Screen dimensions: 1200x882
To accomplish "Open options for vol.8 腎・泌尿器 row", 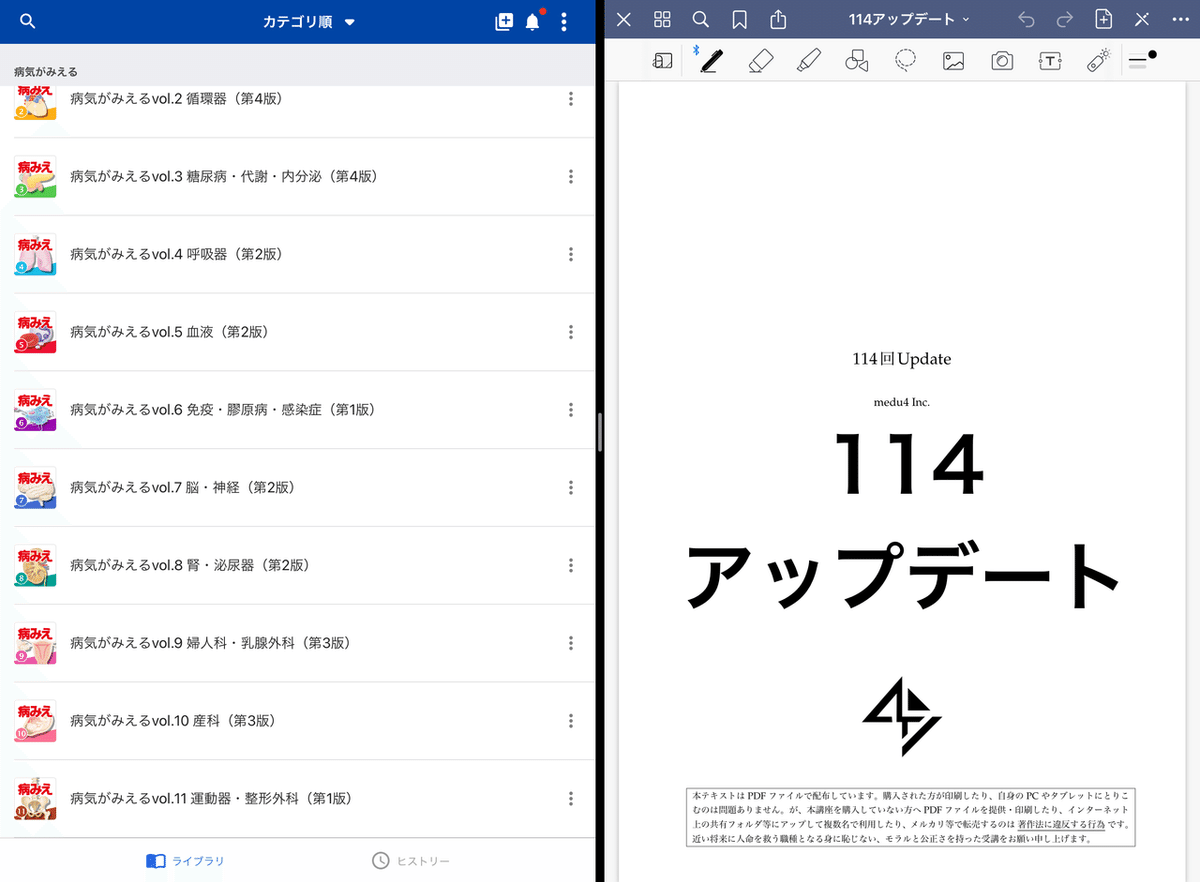I will click(x=571, y=565).
